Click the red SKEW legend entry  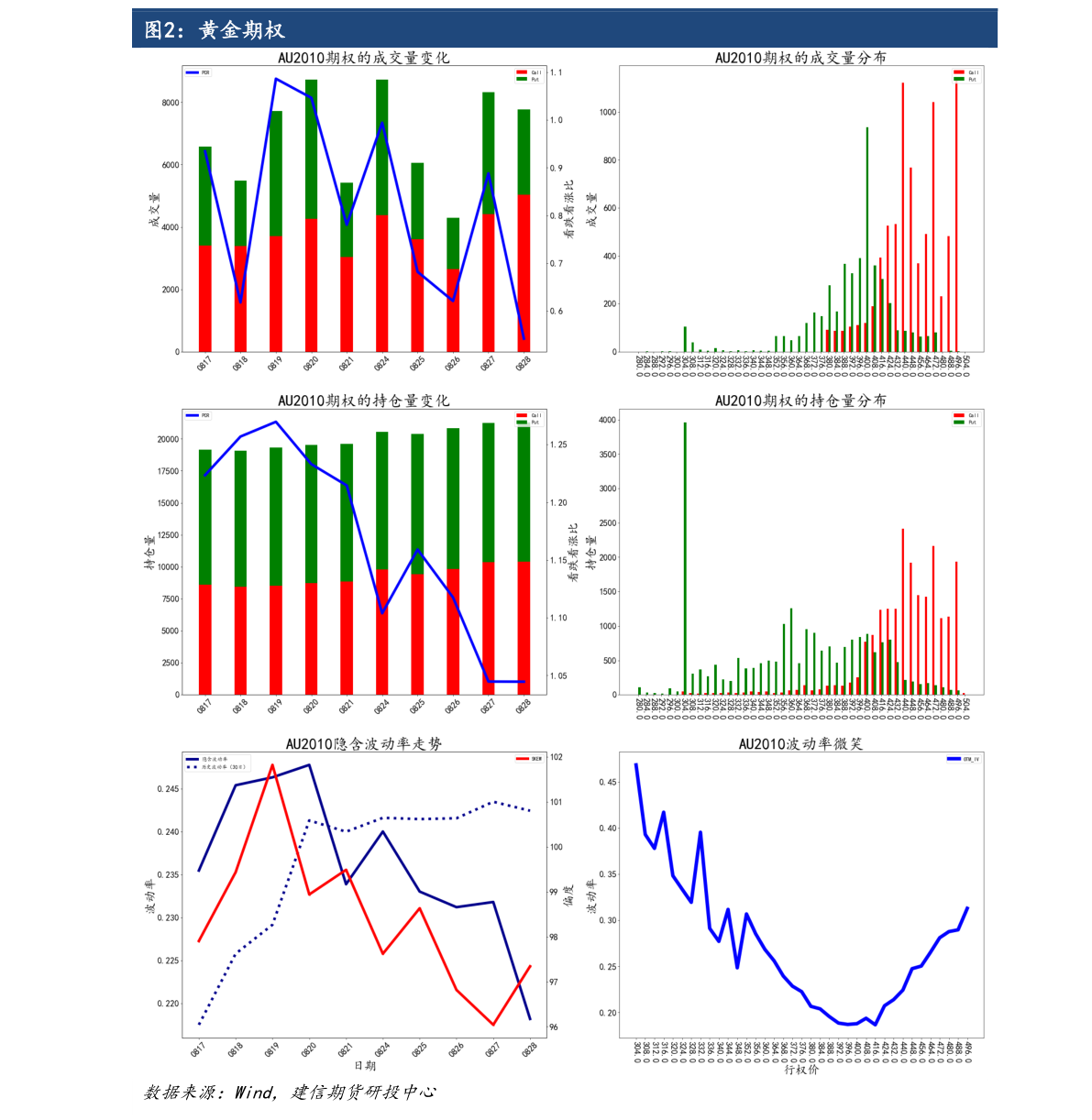(x=530, y=758)
